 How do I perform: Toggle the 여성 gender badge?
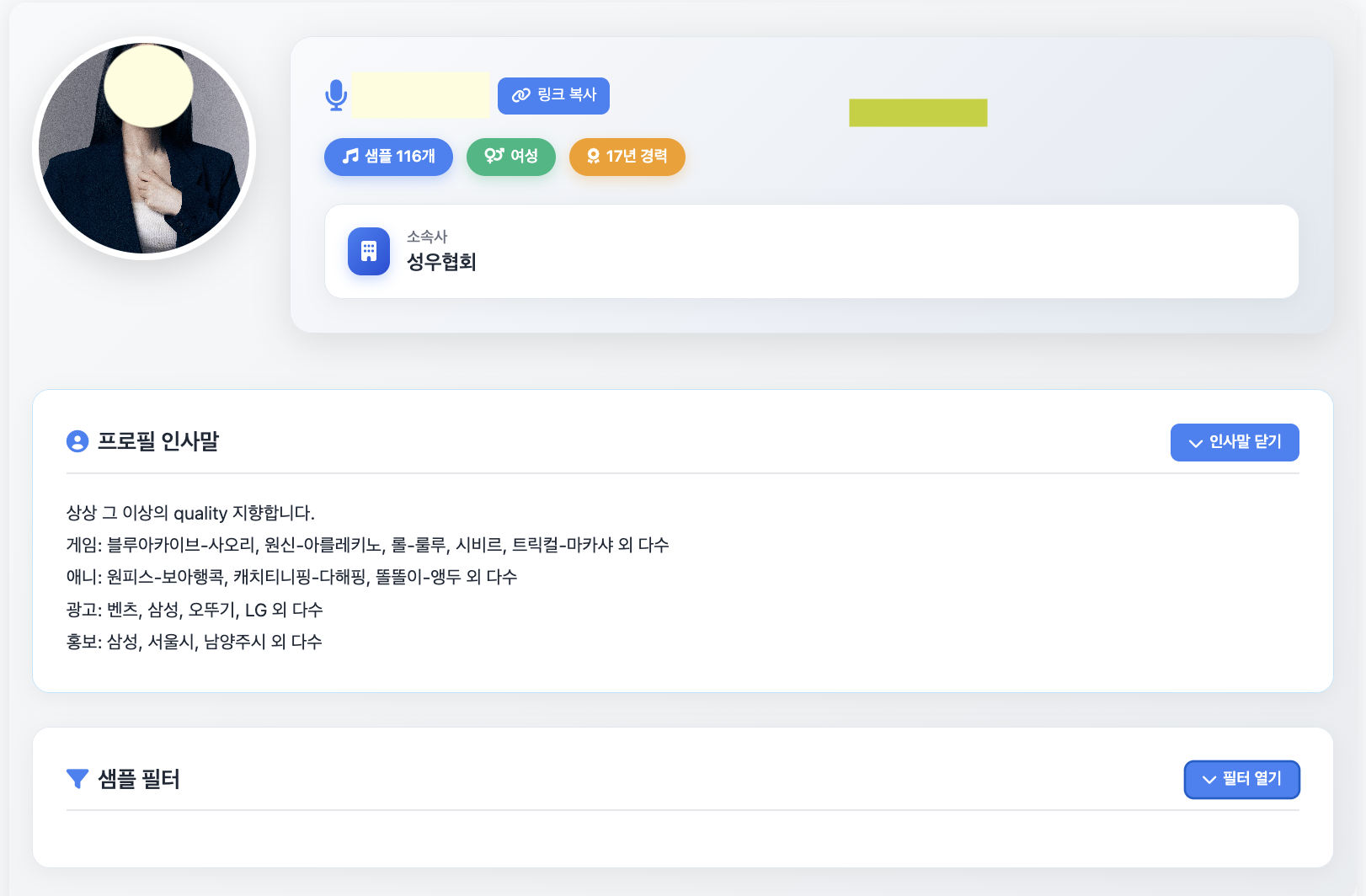tap(511, 157)
